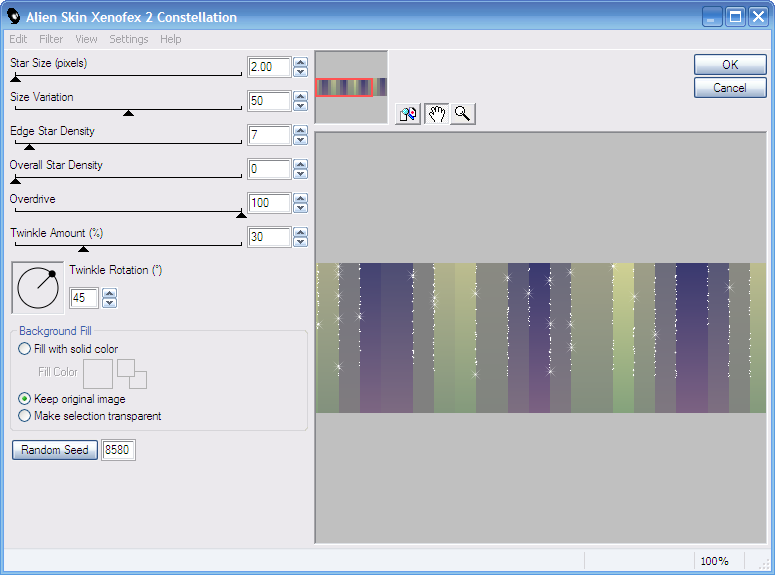
Task: Select Keep original image option
Action: [24, 398]
